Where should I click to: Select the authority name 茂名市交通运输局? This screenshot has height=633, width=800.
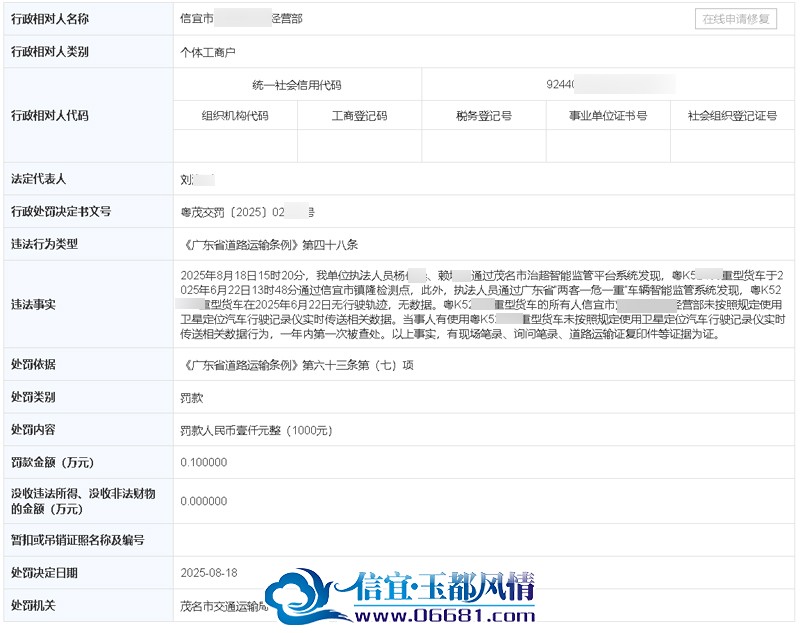pyautogui.click(x=224, y=606)
